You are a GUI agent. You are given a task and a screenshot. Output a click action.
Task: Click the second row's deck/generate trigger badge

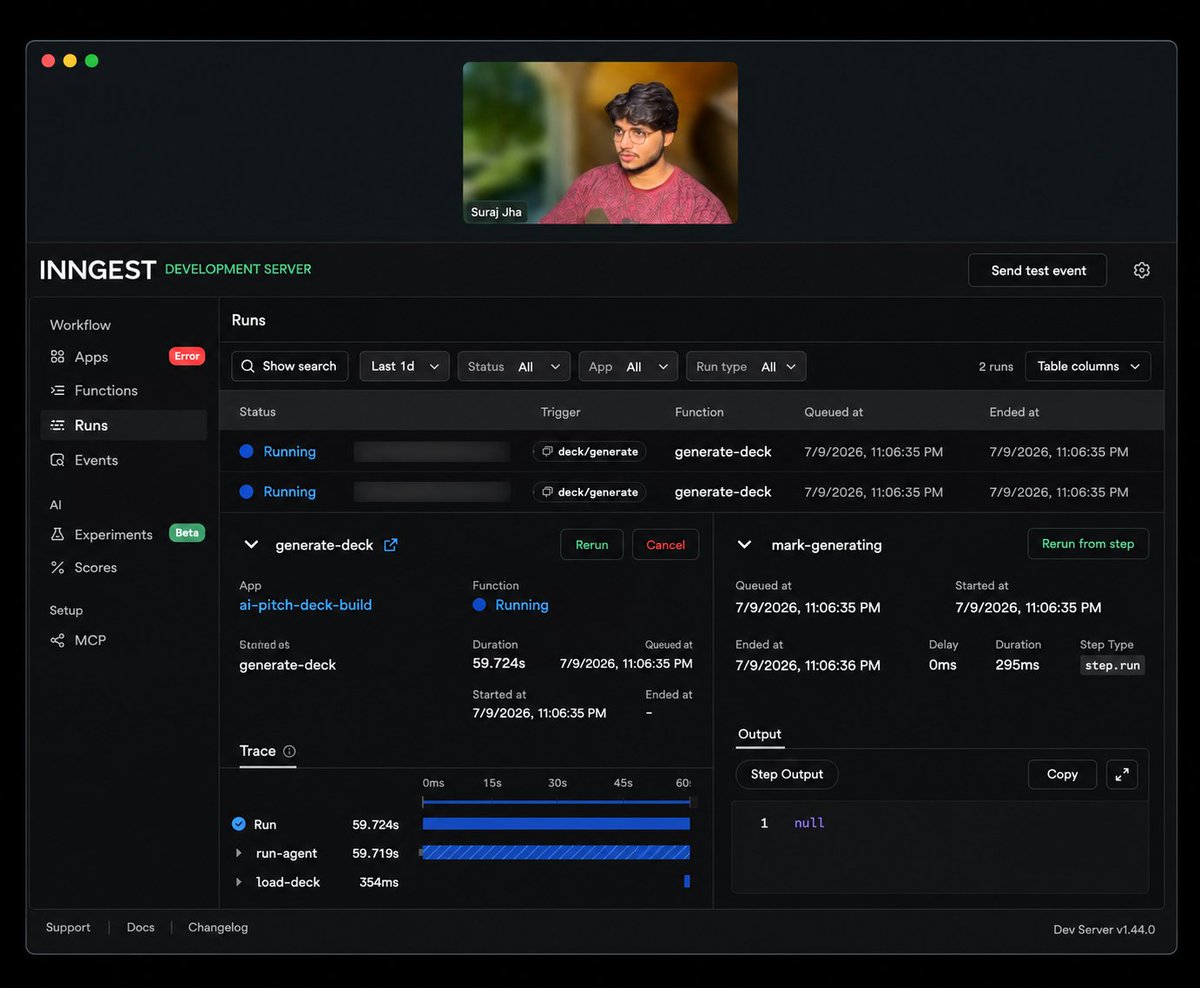coord(590,492)
